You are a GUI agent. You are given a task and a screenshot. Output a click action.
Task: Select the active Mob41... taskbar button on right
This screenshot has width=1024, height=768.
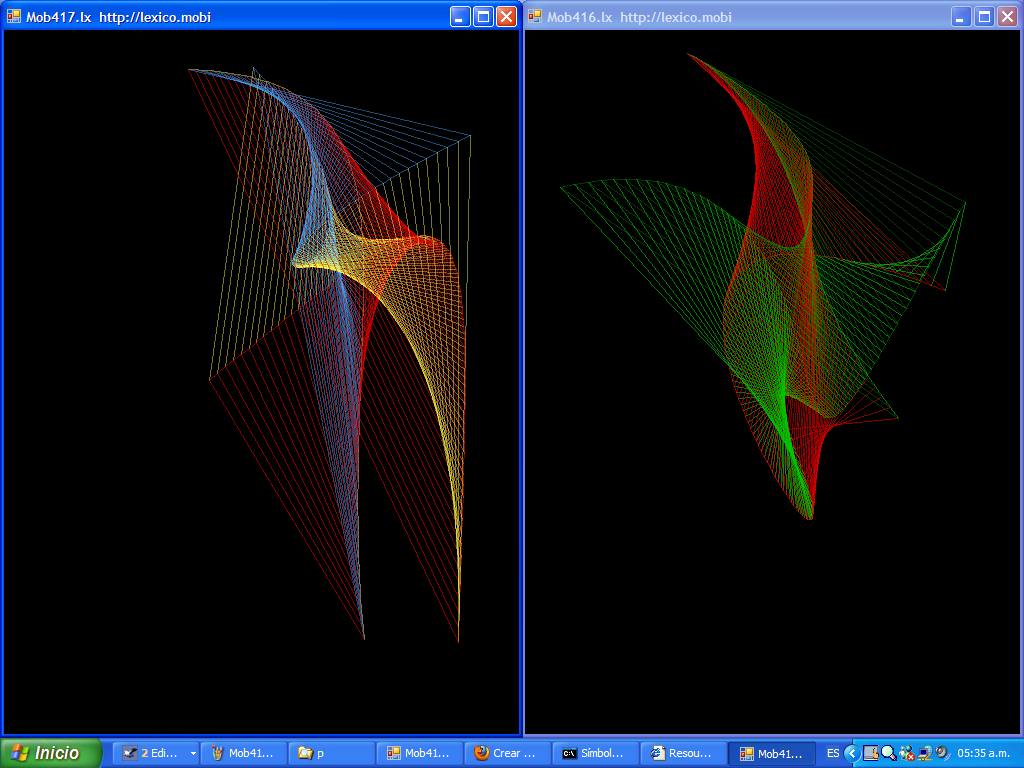(x=771, y=753)
